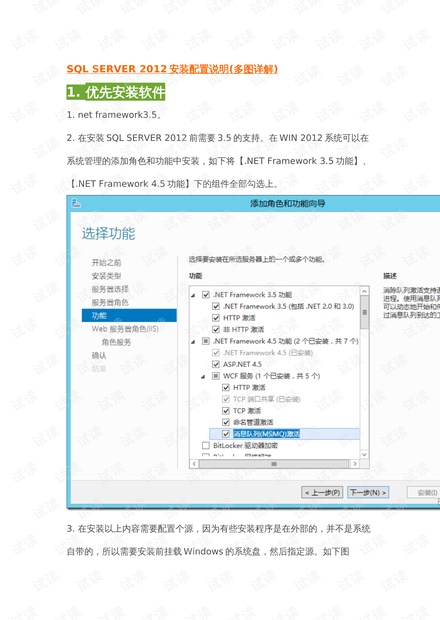Toggle HTTP 激活 checkbox under .NET 3.5

pos(216,318)
